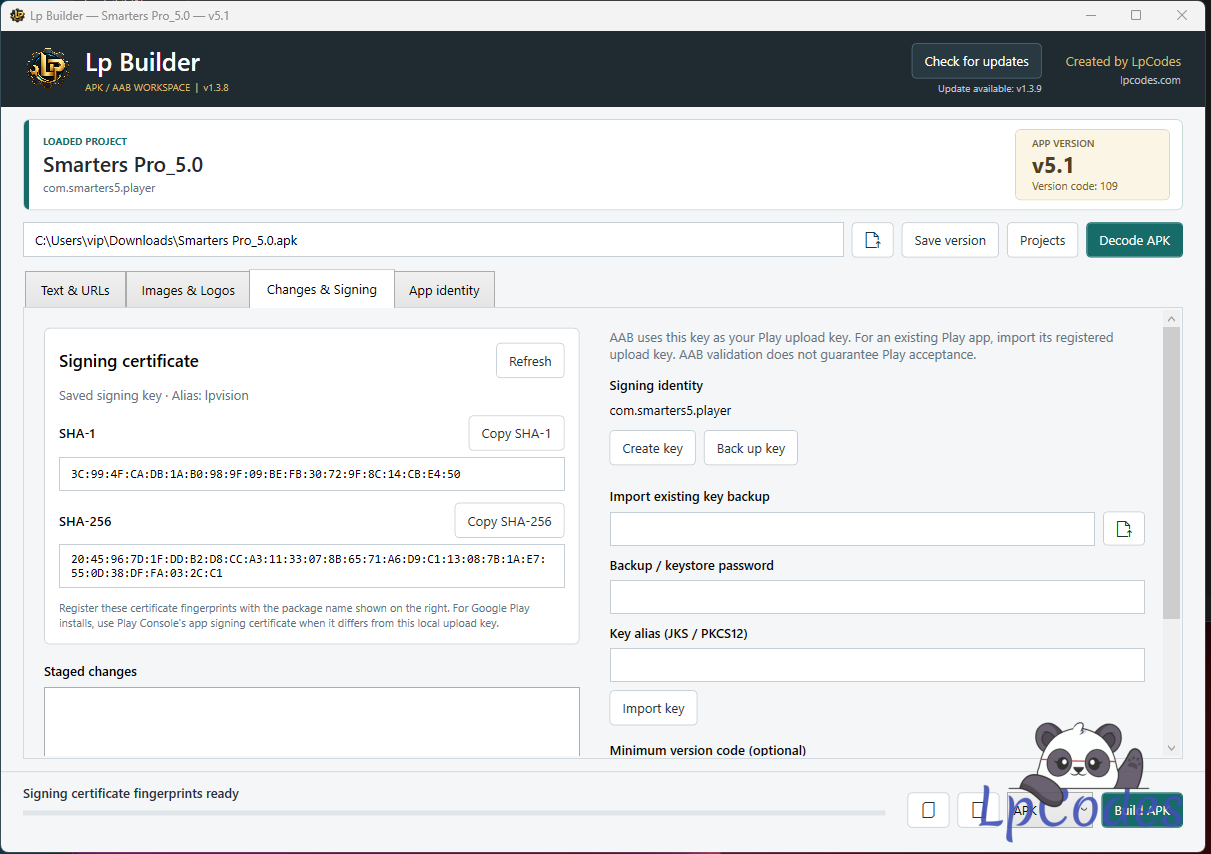The width and height of the screenshot is (1211, 854).
Task: Click the small app icon in the title bar
Action: [17, 15]
